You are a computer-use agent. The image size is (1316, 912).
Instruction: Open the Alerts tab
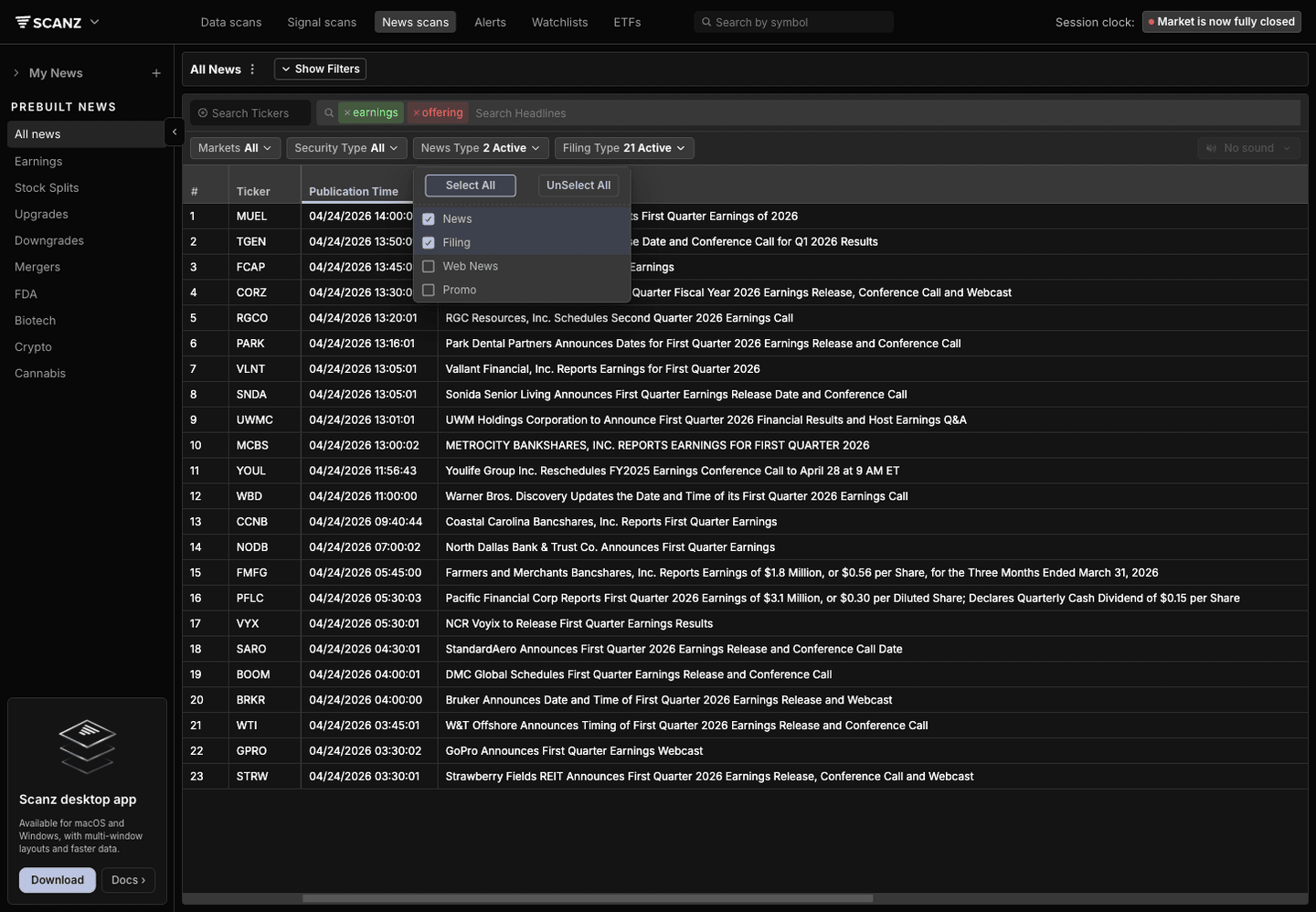click(490, 22)
